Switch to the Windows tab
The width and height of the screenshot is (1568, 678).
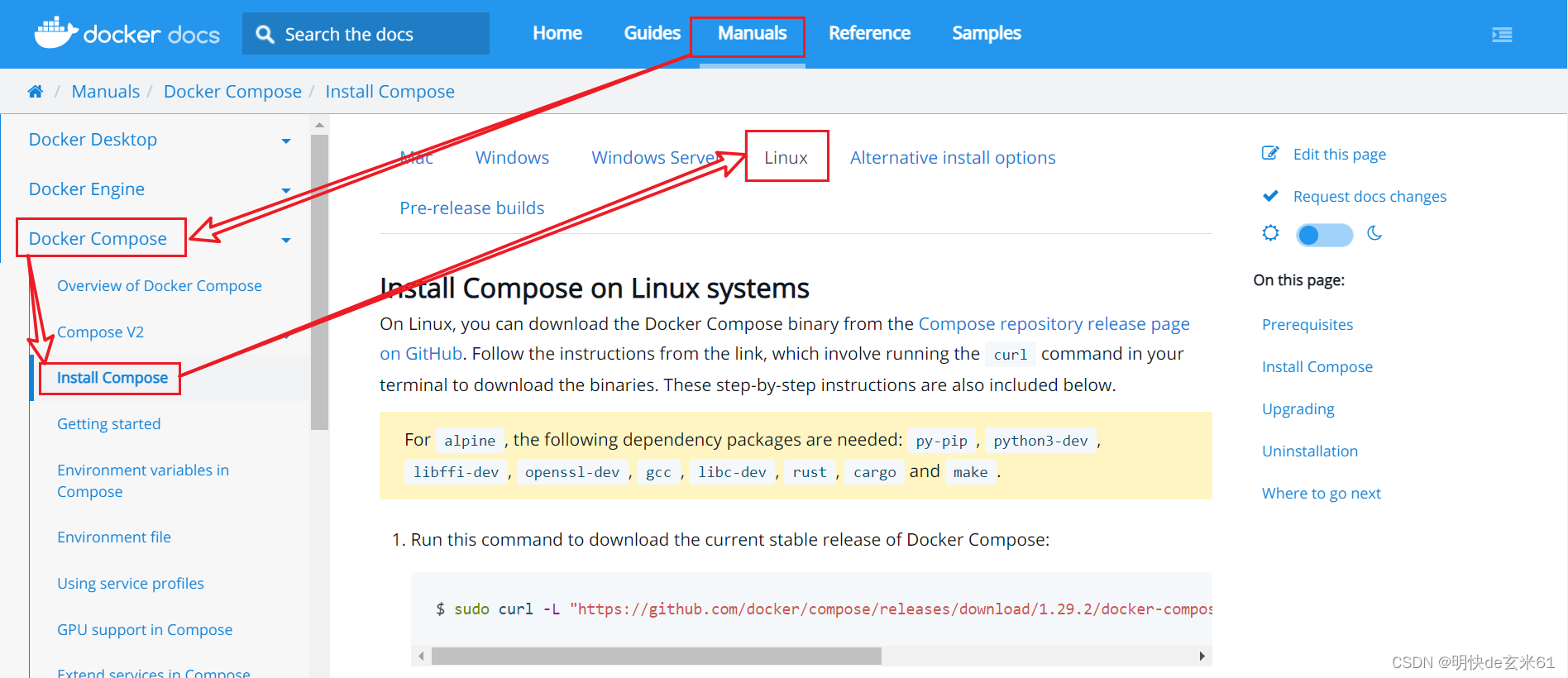point(512,158)
